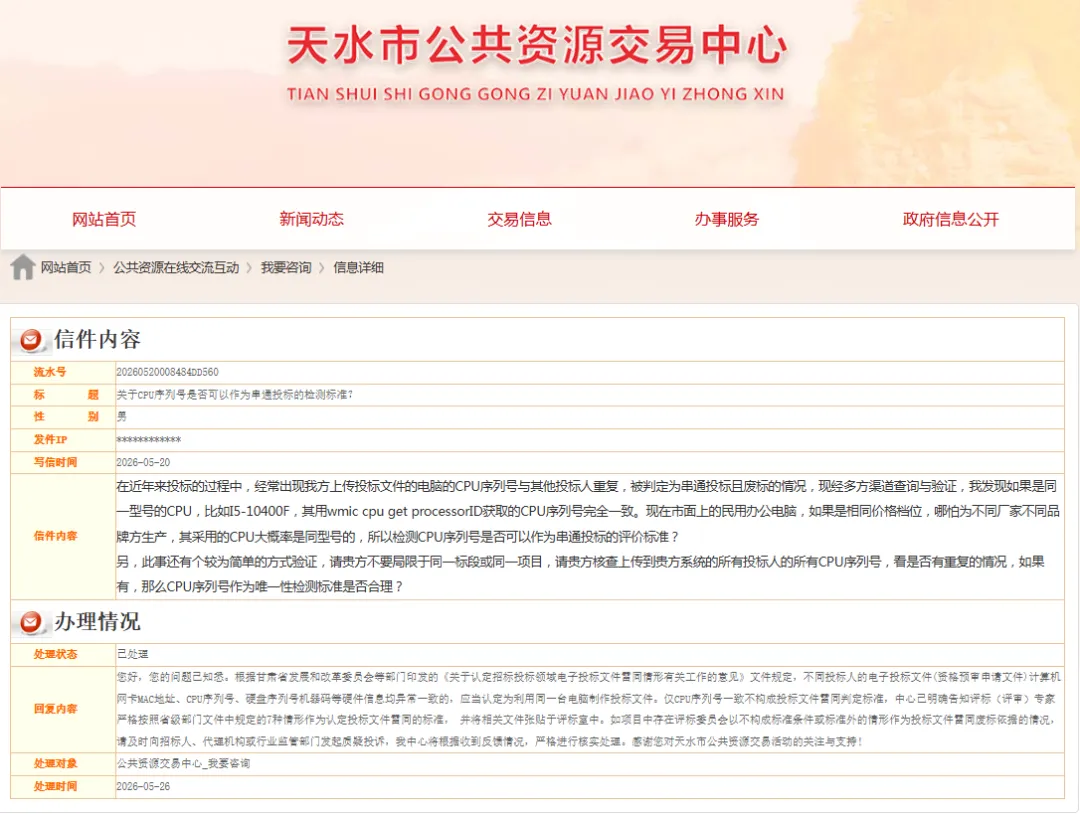Click the pinyin subtitle TIAN SHUI SHI

536,94
